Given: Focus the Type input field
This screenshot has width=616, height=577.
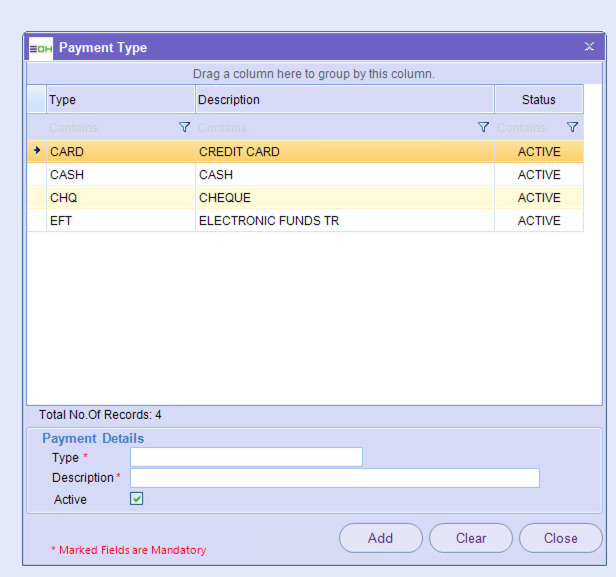Looking at the screenshot, I should pos(246,457).
